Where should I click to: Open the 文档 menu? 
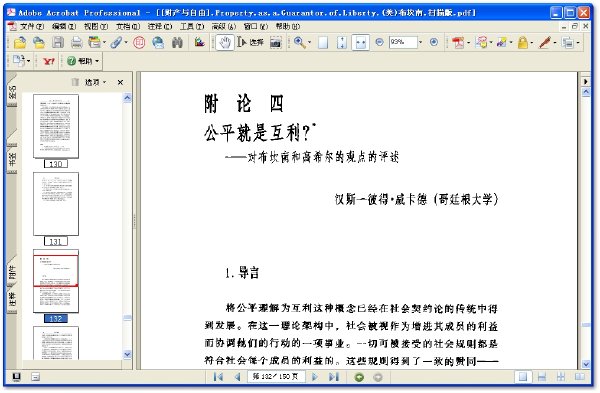(x=128, y=26)
